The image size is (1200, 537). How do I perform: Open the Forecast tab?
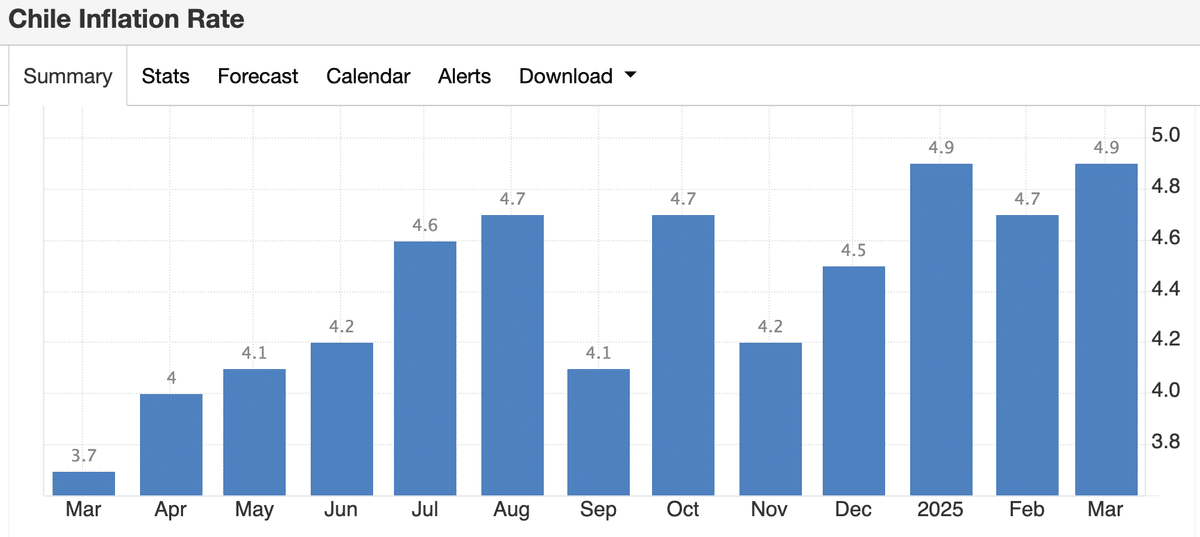(x=258, y=77)
